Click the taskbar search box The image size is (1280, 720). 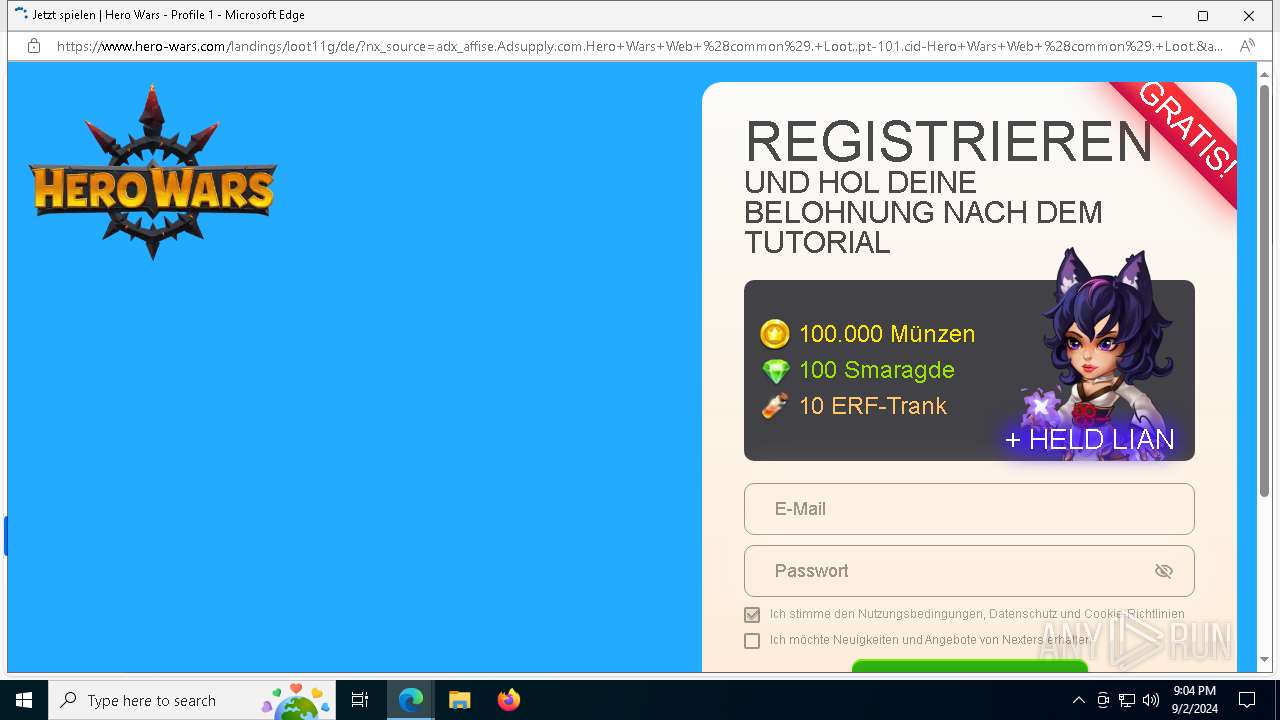(x=192, y=700)
